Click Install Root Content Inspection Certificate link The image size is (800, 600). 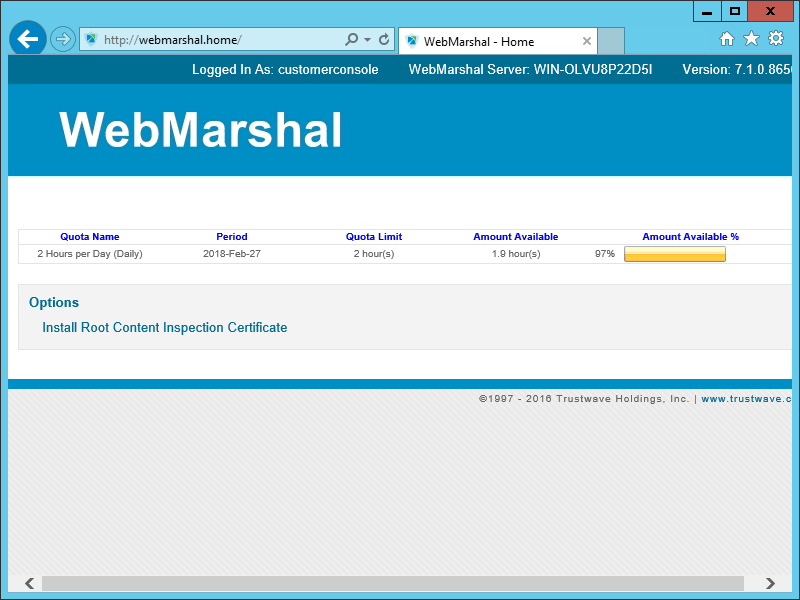pyautogui.click(x=164, y=327)
